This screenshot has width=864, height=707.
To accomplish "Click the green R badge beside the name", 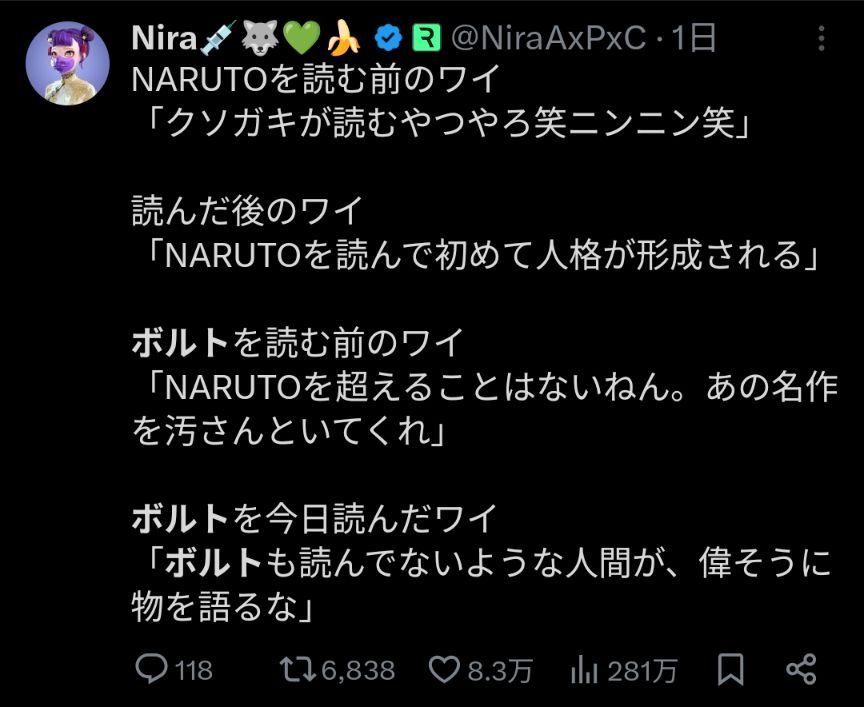I will click(427, 39).
